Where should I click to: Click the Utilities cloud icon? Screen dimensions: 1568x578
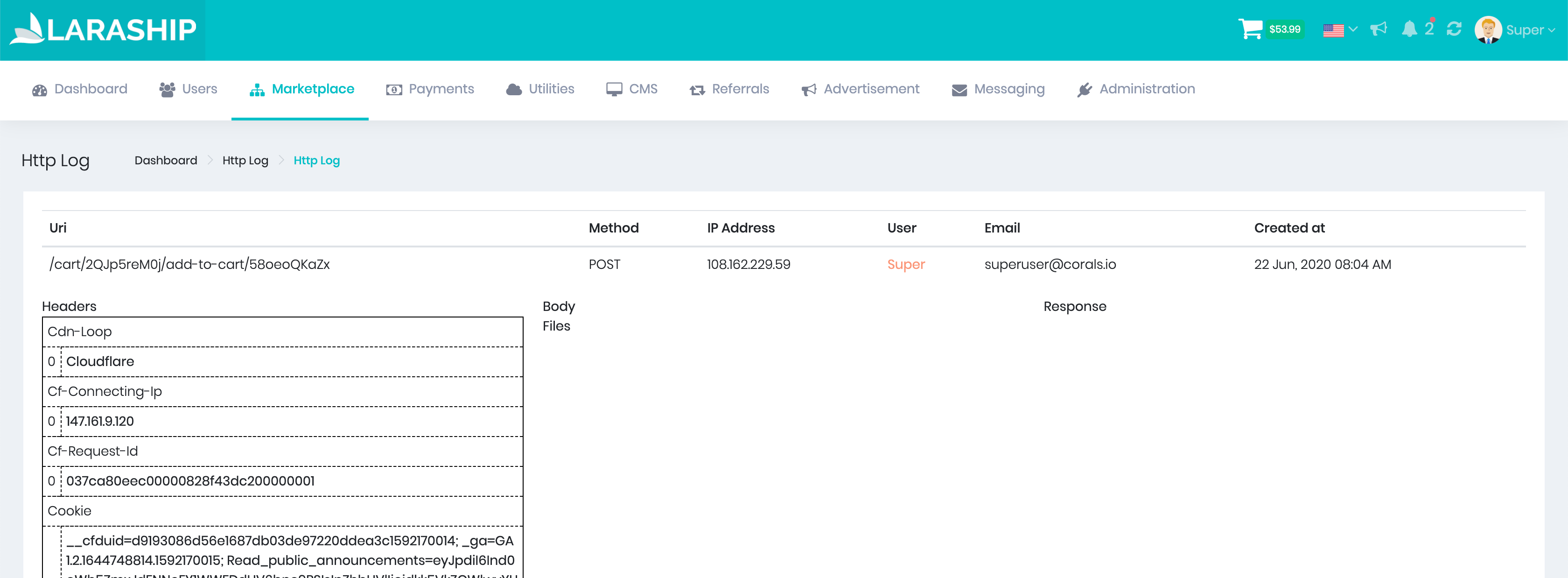514,90
